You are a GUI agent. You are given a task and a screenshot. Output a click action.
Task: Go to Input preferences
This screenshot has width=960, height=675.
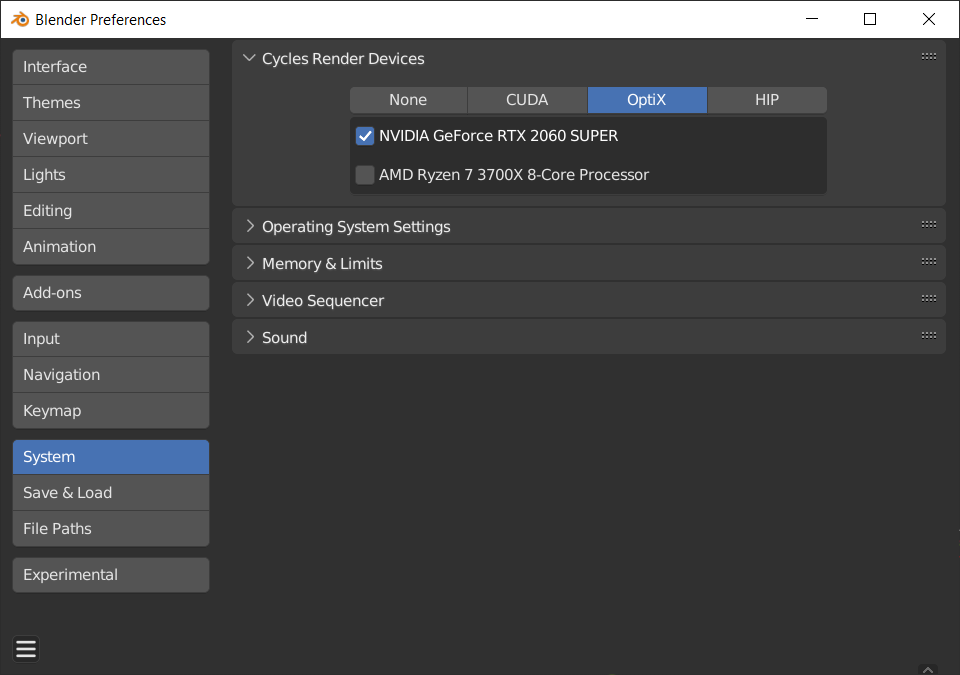coord(111,339)
